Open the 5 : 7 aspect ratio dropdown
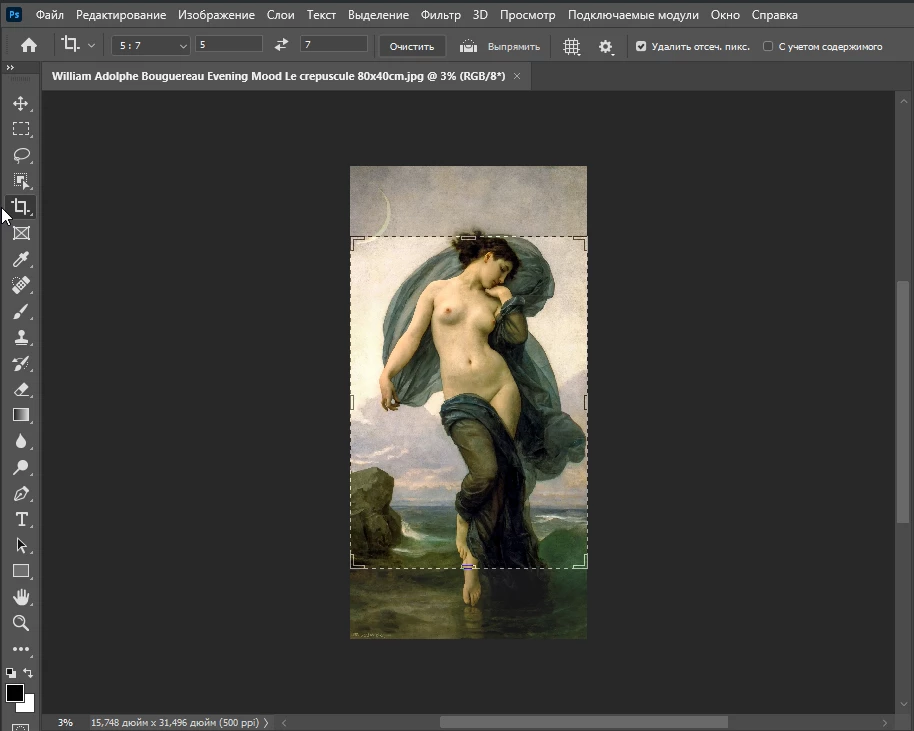Viewport: 914px width, 731px height. pyautogui.click(x=150, y=45)
